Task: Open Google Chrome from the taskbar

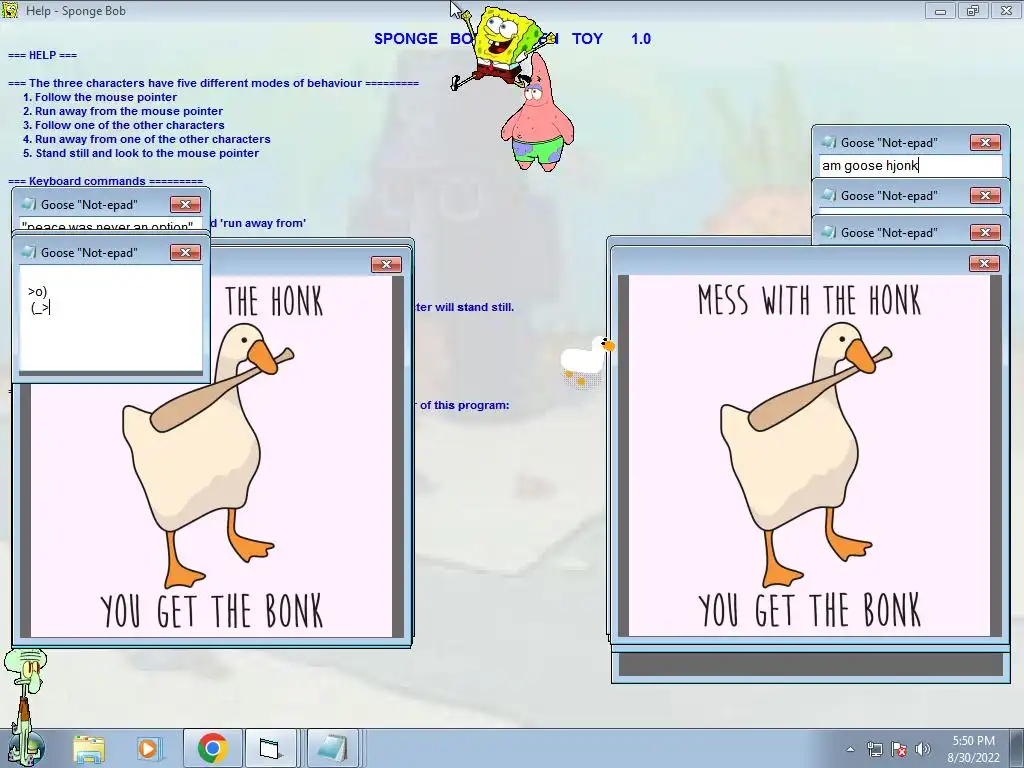Action: [x=212, y=748]
